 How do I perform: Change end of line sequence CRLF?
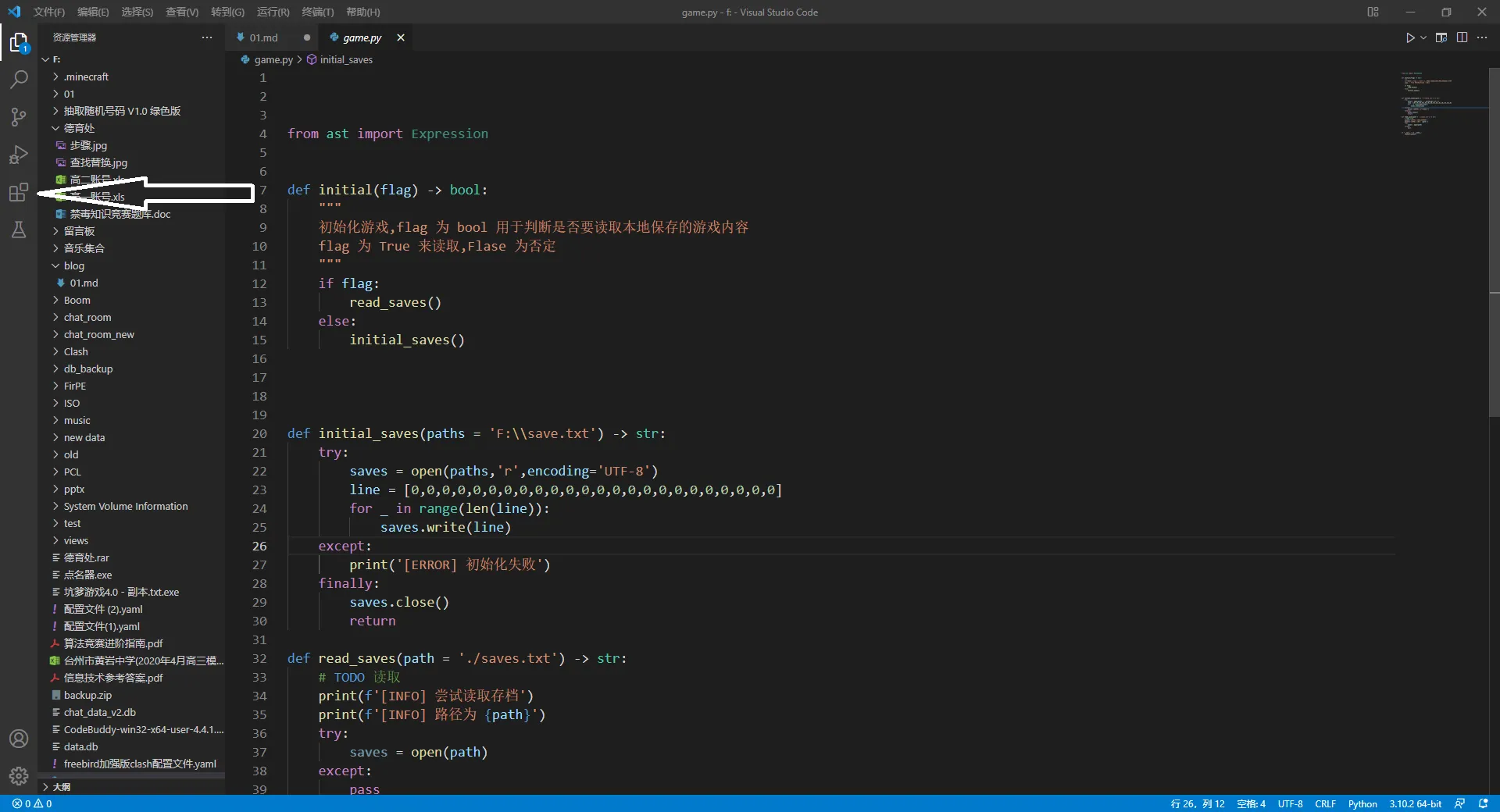1325,803
